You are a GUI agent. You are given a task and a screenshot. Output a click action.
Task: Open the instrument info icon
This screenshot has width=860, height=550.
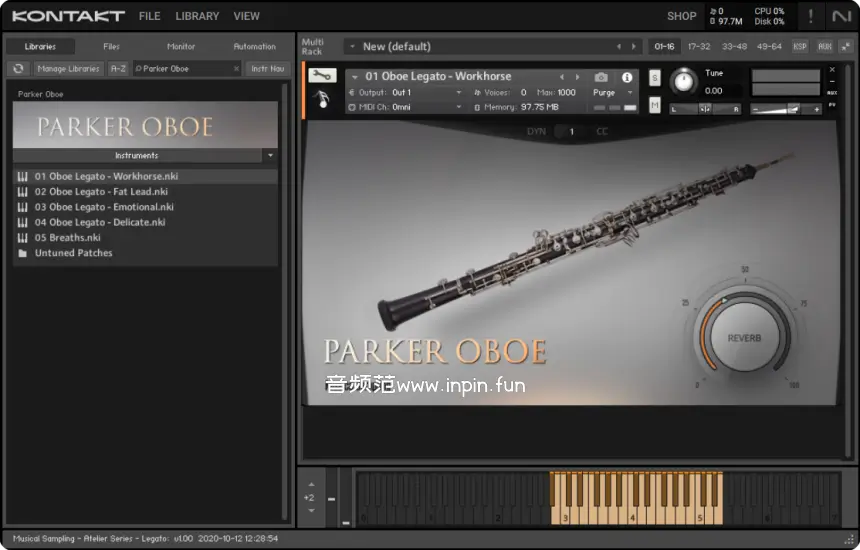(x=627, y=77)
